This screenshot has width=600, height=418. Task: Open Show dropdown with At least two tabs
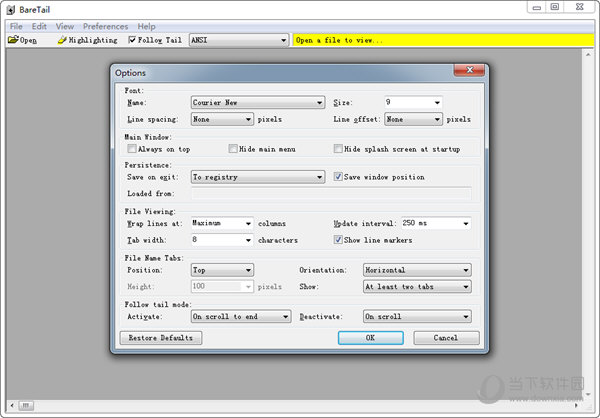[x=417, y=286]
